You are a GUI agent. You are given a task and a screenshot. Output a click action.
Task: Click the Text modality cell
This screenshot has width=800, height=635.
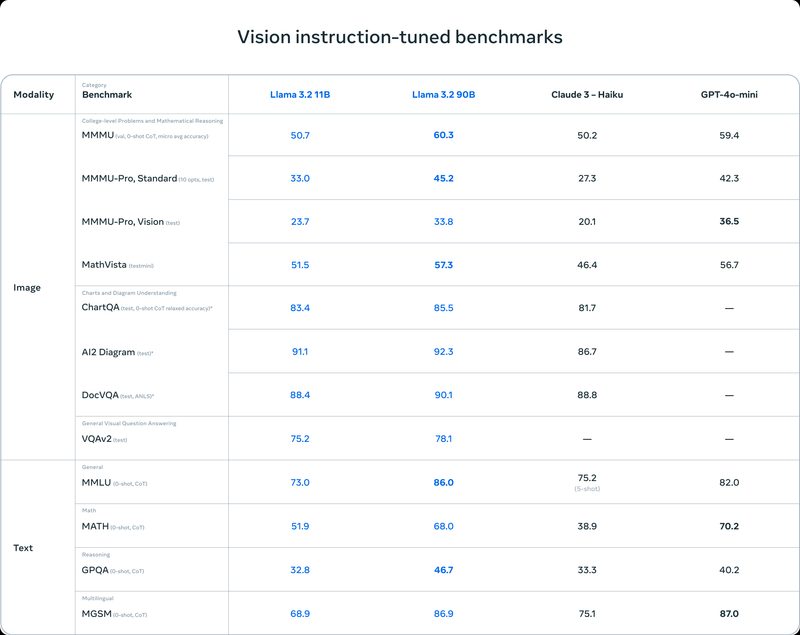[x=23, y=548]
